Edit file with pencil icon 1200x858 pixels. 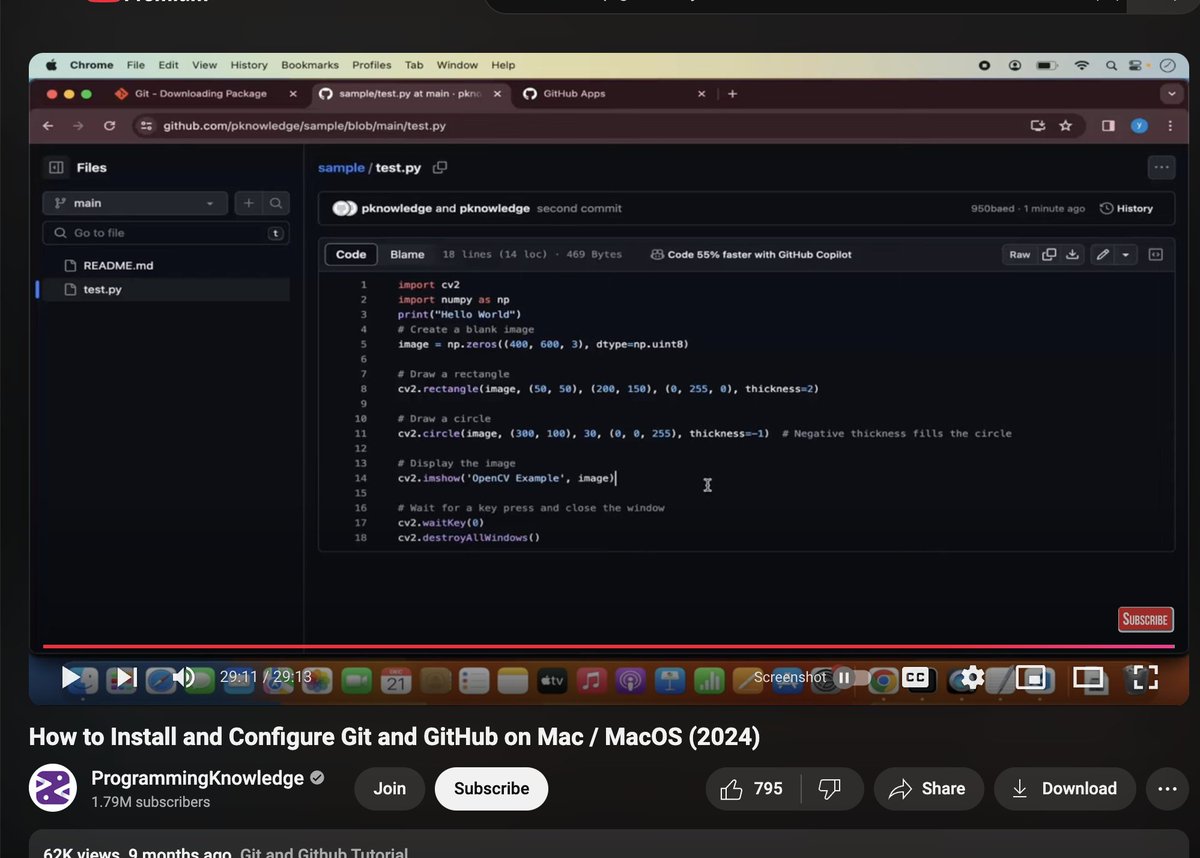(x=1102, y=255)
